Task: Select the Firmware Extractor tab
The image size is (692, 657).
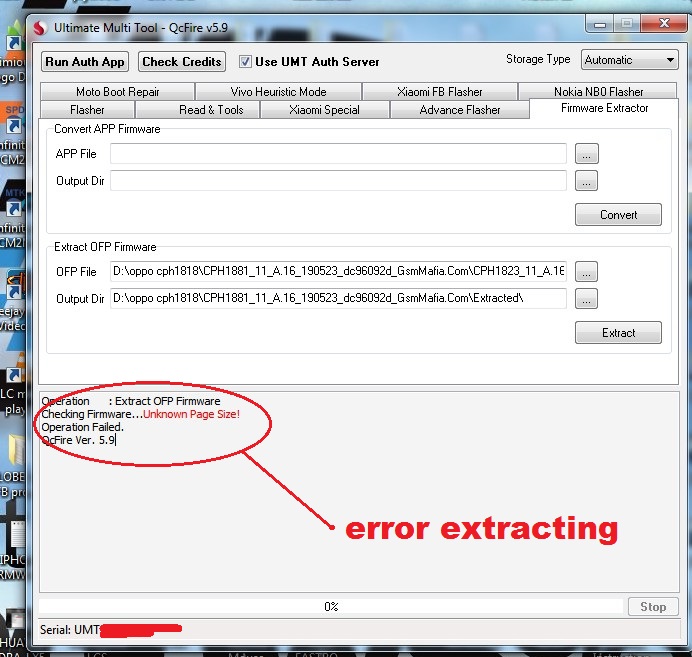Action: pos(604,108)
